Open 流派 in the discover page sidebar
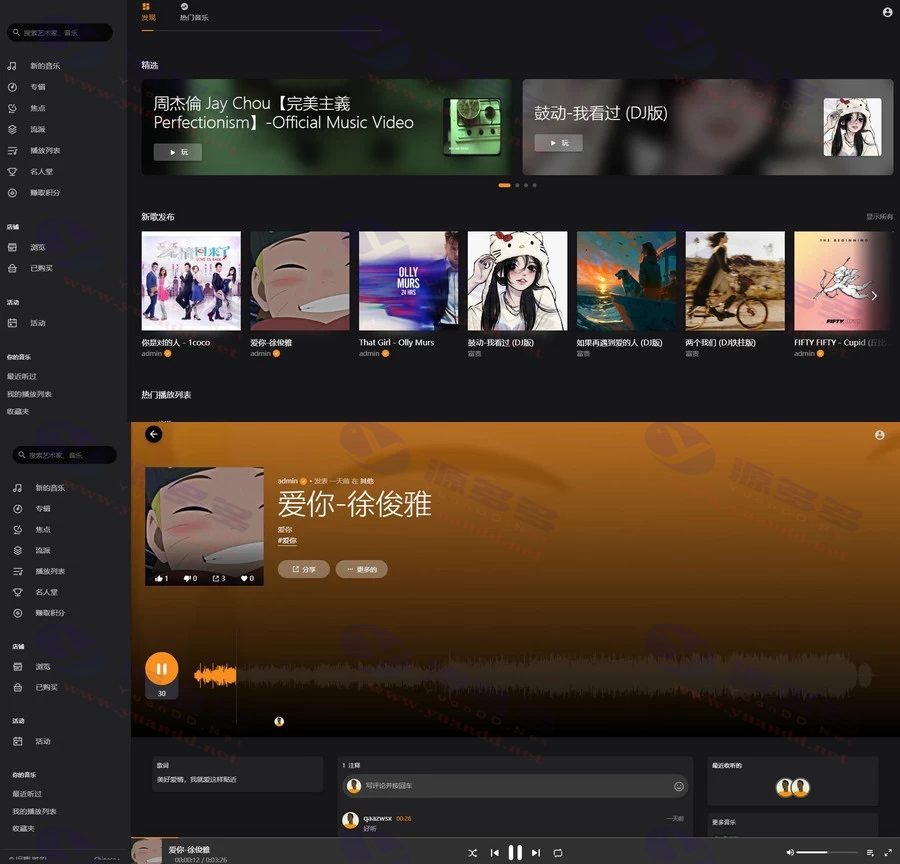The image size is (900, 864). pos(28,129)
